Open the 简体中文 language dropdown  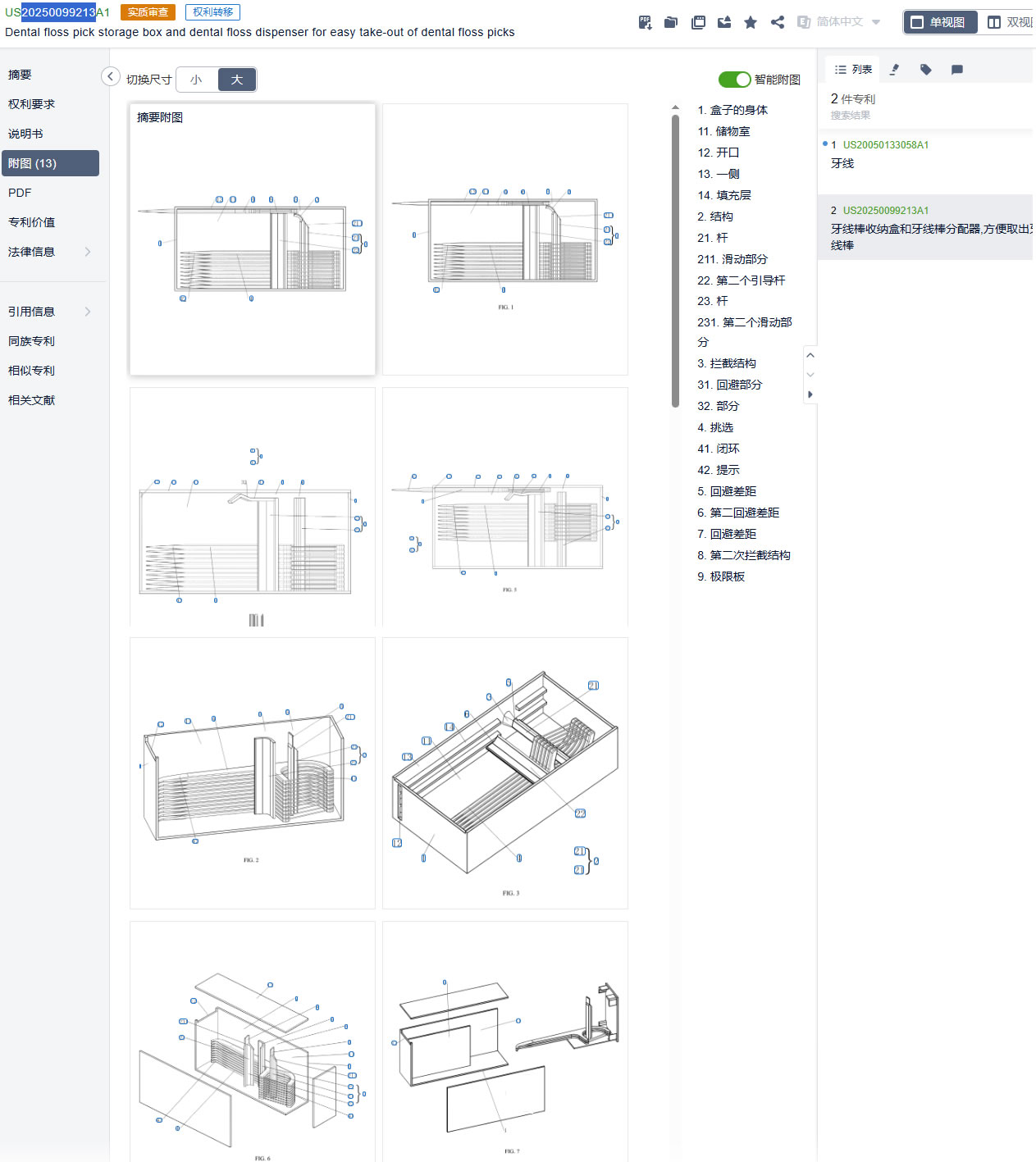pos(839,22)
